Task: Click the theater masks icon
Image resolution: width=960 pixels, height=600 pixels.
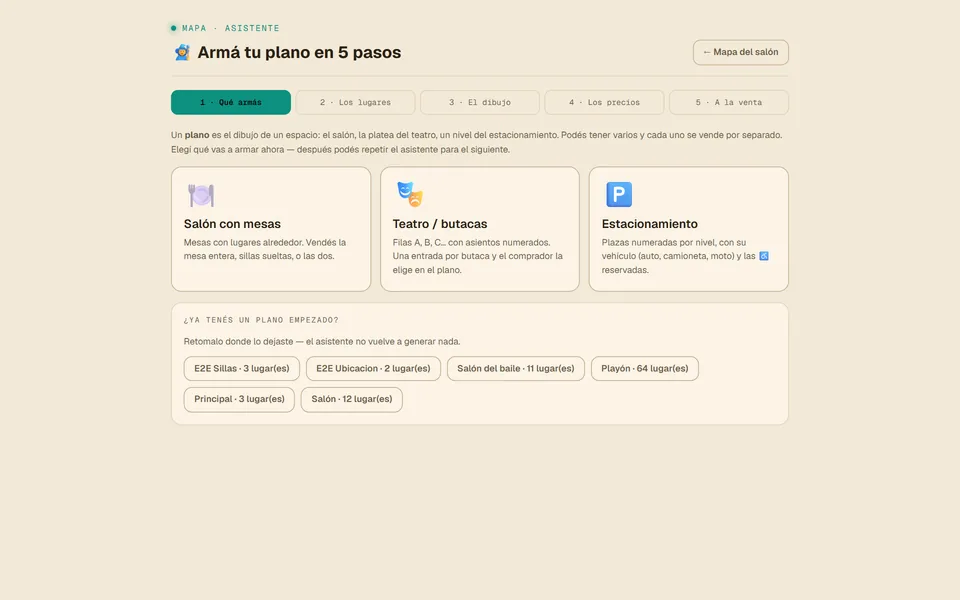Action: (x=410, y=194)
